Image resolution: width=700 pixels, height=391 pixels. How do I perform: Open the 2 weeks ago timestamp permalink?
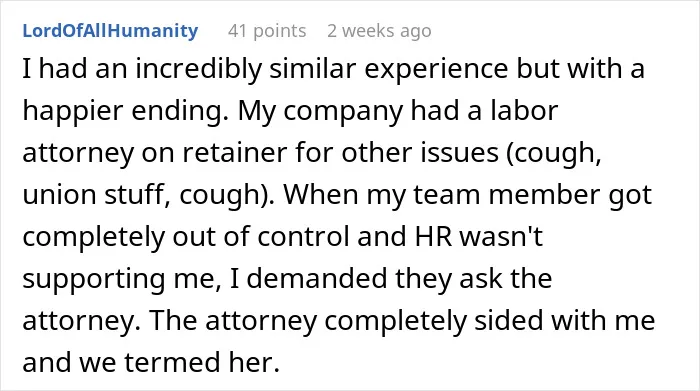coord(379,31)
